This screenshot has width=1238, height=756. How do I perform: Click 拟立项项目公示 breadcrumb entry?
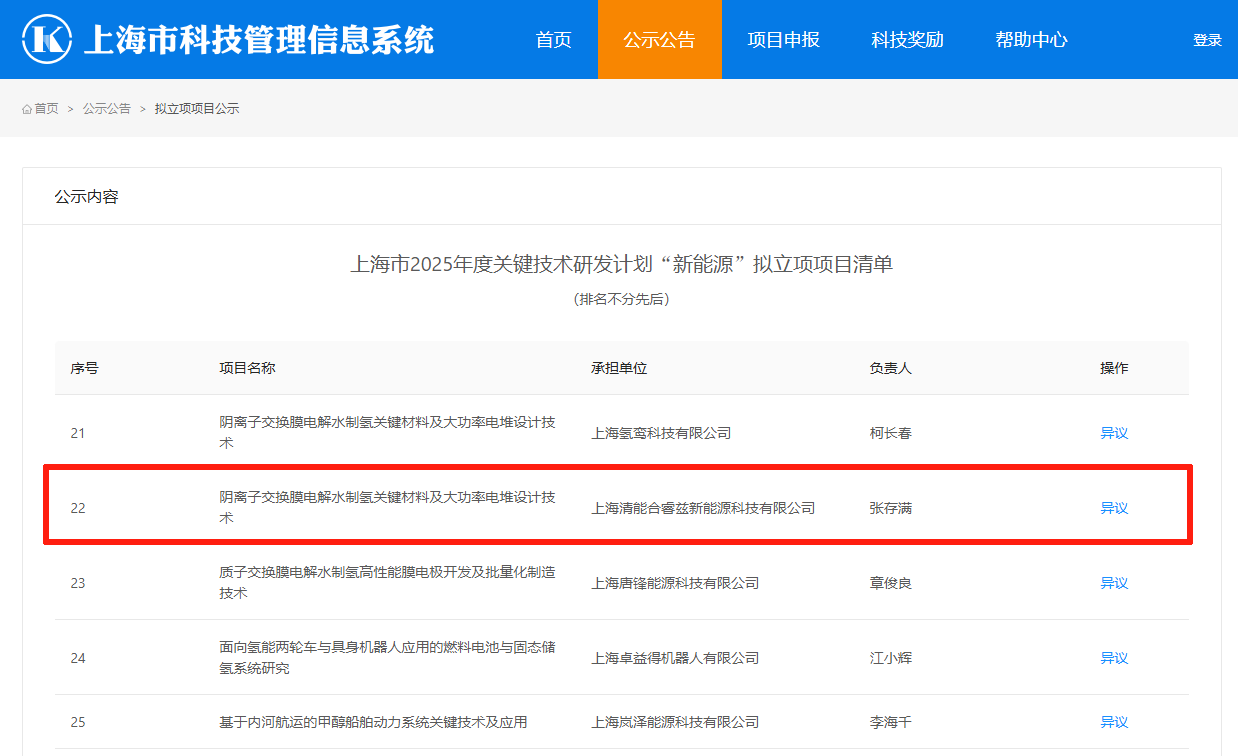pos(196,108)
